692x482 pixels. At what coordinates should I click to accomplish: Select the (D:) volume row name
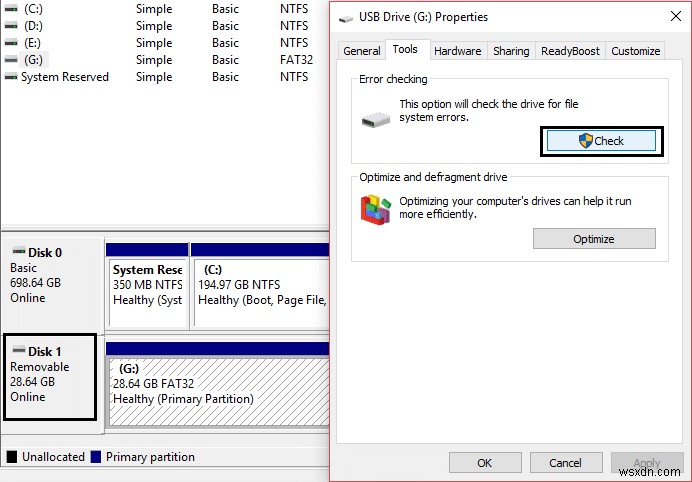[x=34, y=26]
